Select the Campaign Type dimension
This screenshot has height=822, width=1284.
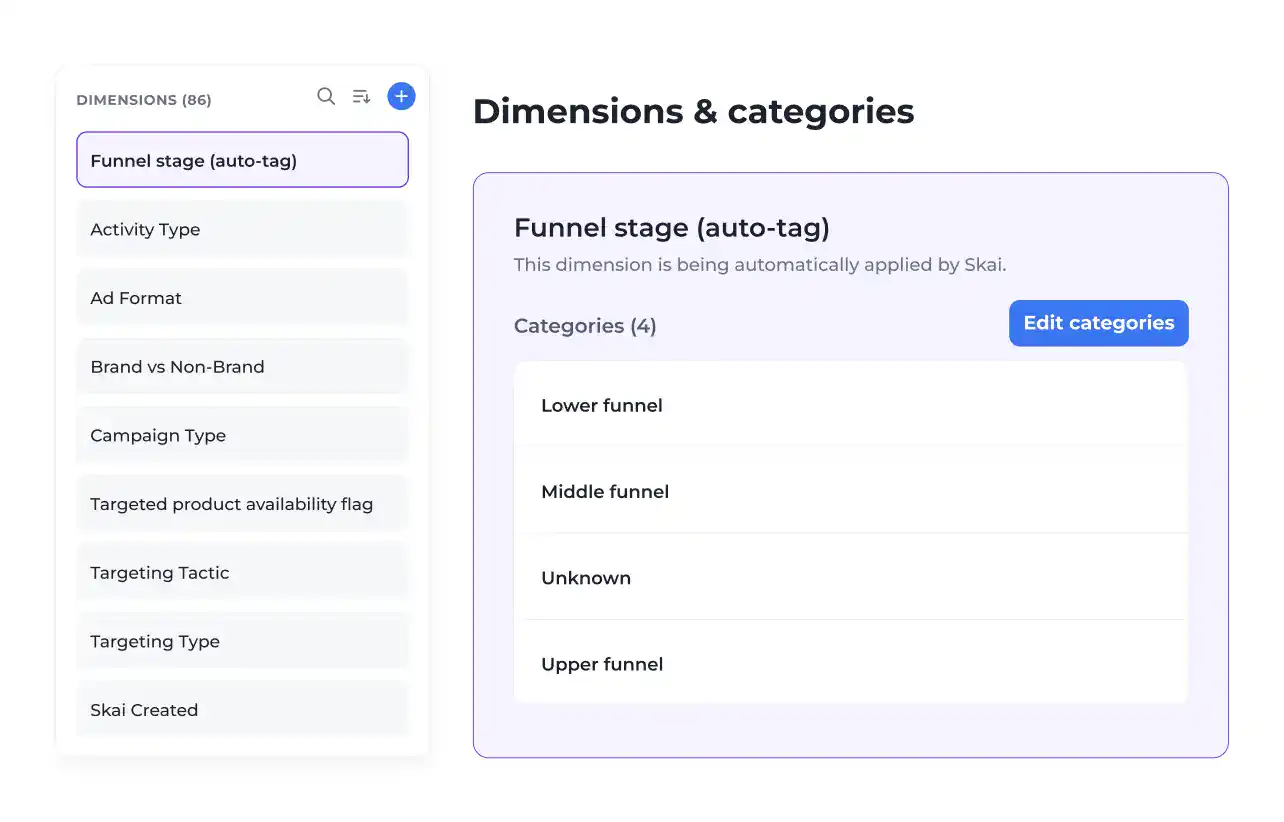[x=243, y=435]
